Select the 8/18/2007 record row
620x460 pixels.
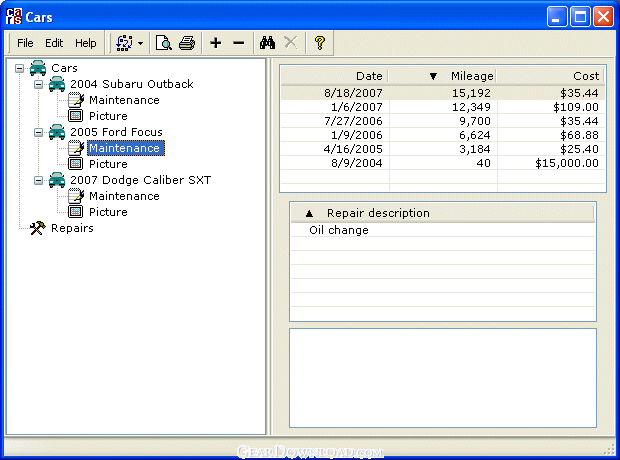point(443,93)
